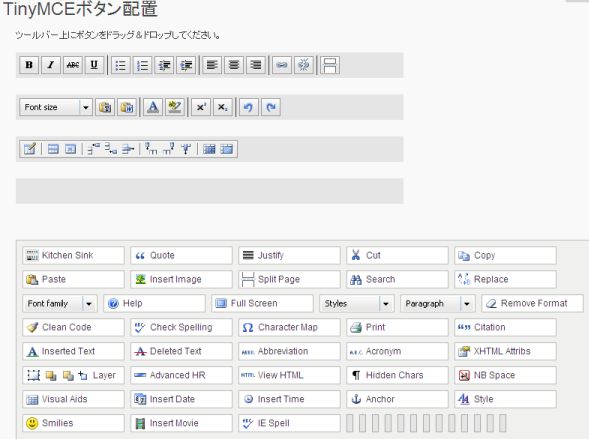Click the Abbreviation button

pyautogui.click(x=289, y=352)
